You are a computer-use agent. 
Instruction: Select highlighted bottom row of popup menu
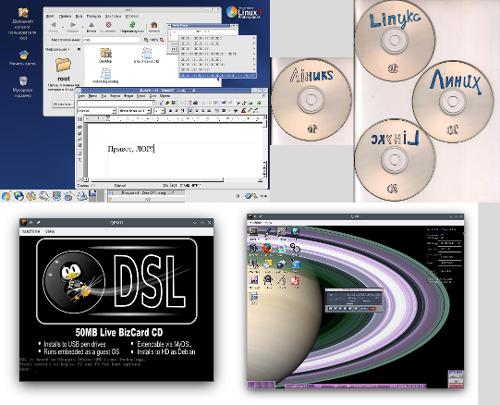click(x=218, y=76)
